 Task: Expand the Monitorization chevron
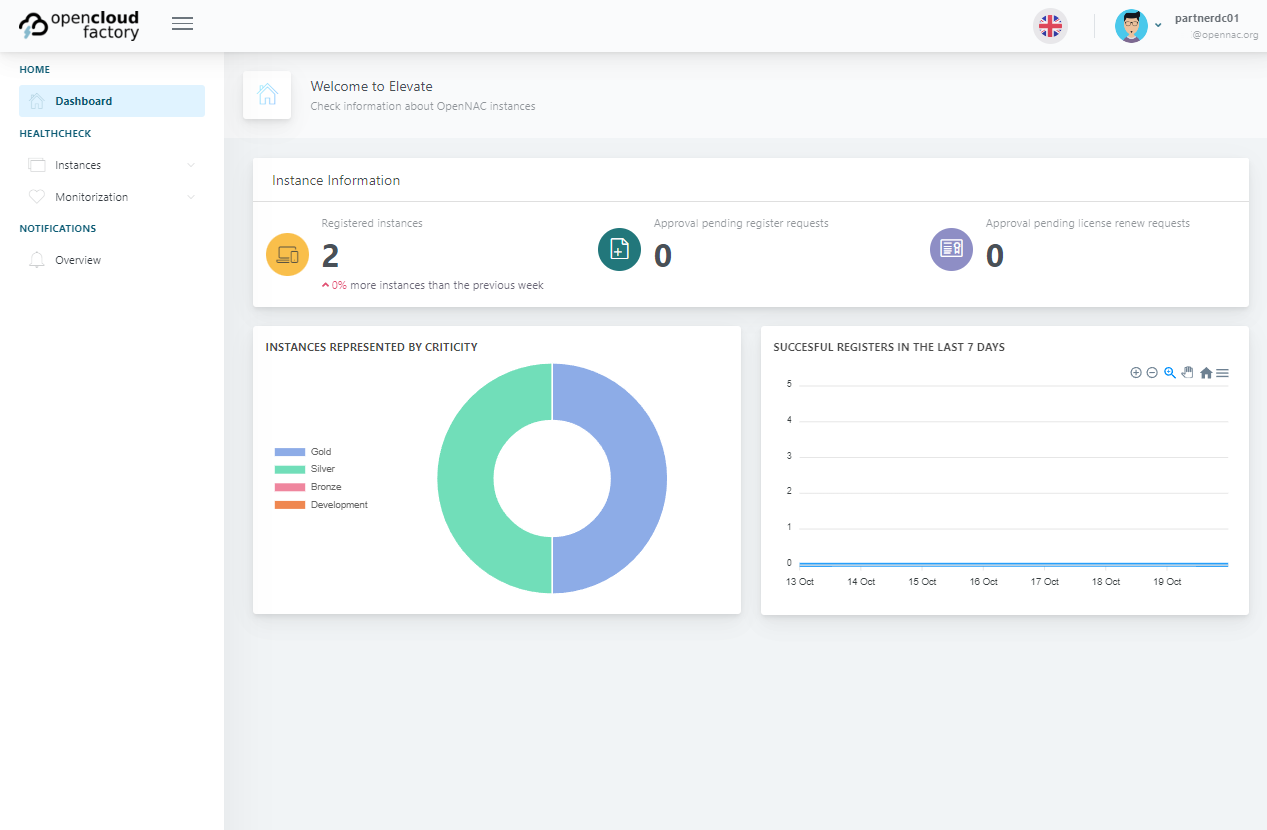pyautogui.click(x=191, y=197)
